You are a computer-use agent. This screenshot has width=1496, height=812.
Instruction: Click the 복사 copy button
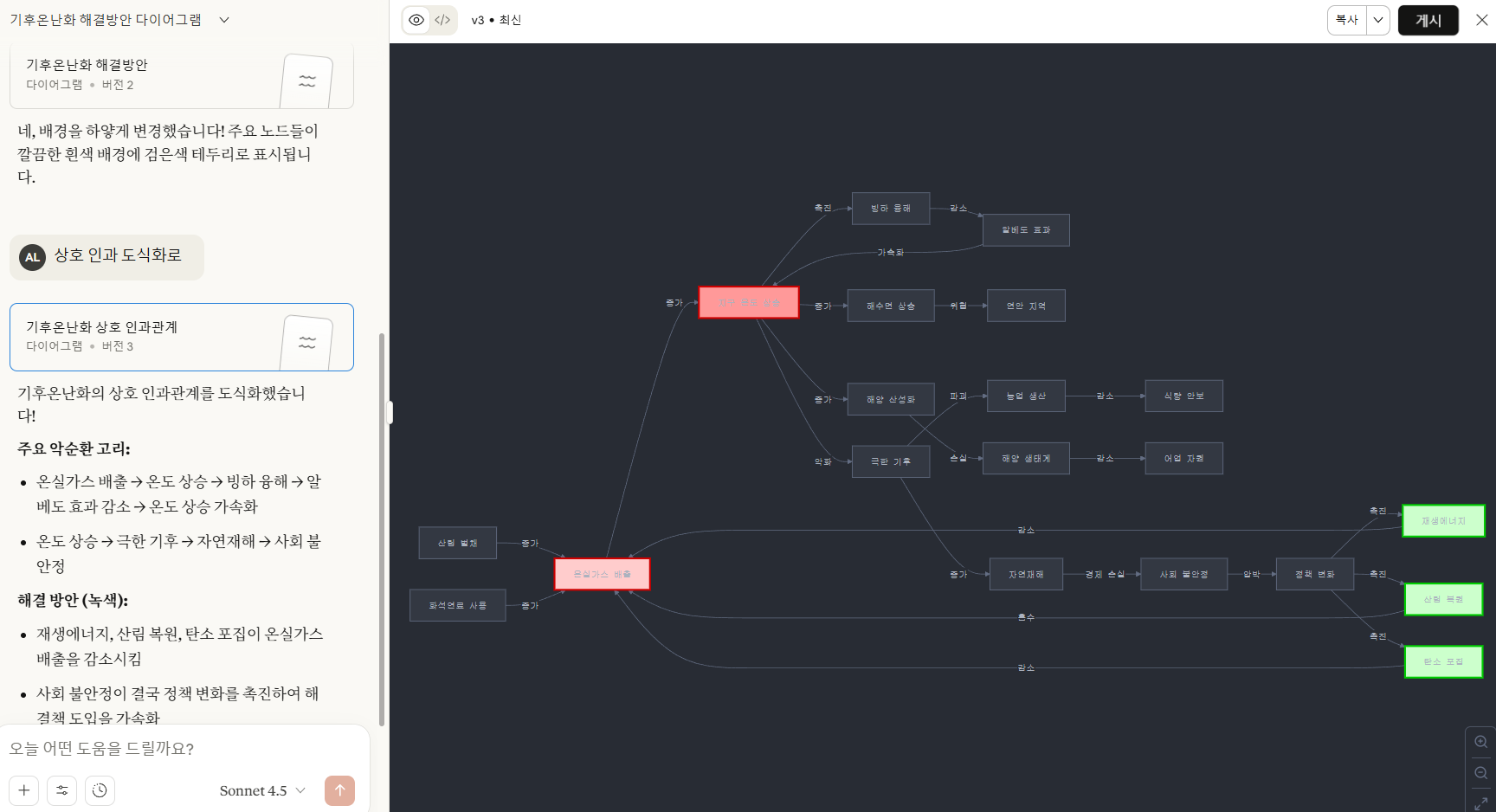tap(1347, 20)
